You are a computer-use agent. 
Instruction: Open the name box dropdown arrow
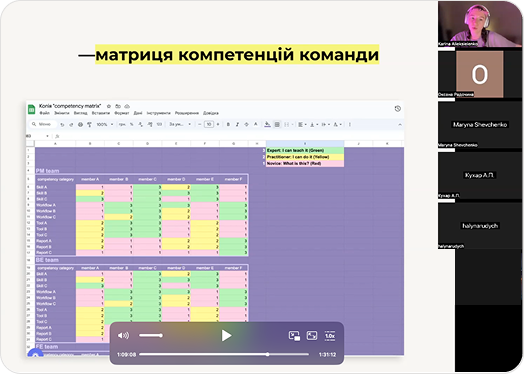pyautogui.click(x=47, y=136)
